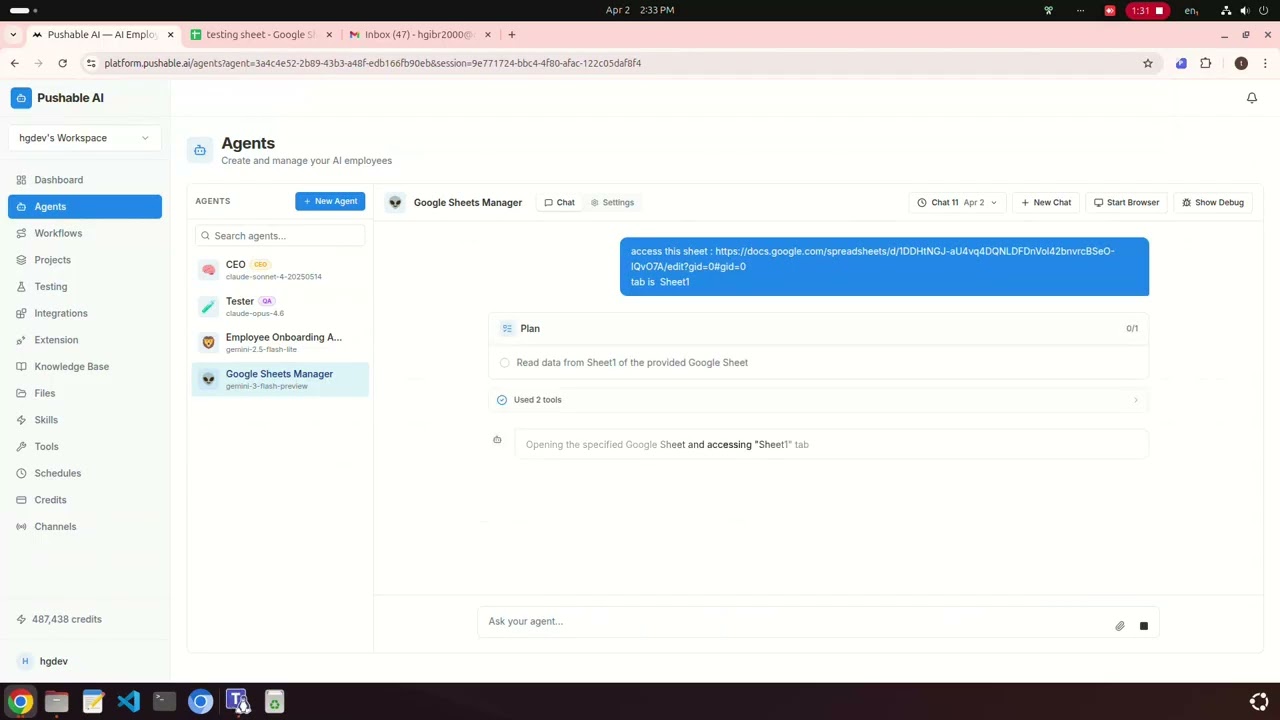The width and height of the screenshot is (1280, 720).
Task: Focus the Search agents field
Action: [x=280, y=236]
